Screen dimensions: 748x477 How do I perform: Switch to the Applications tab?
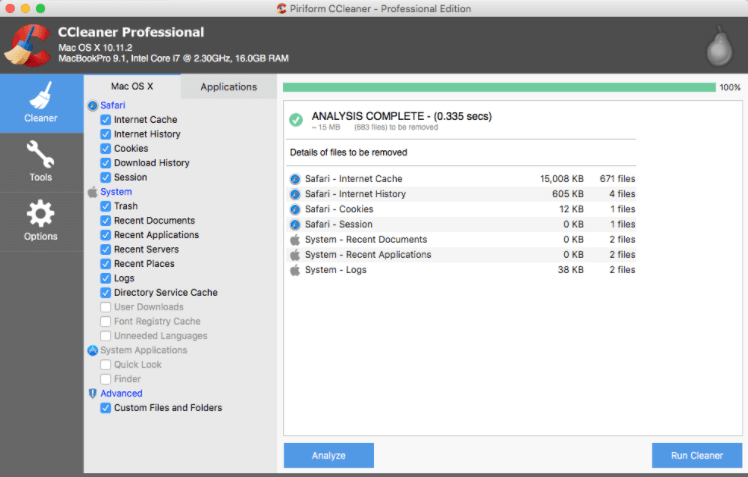click(229, 87)
